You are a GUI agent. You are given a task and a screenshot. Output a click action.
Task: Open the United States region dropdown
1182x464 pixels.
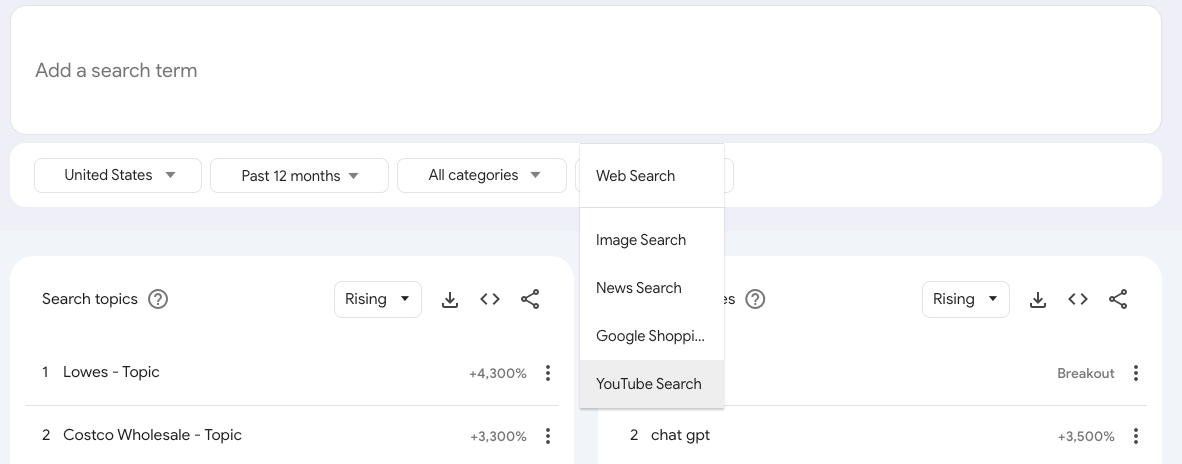coord(118,176)
